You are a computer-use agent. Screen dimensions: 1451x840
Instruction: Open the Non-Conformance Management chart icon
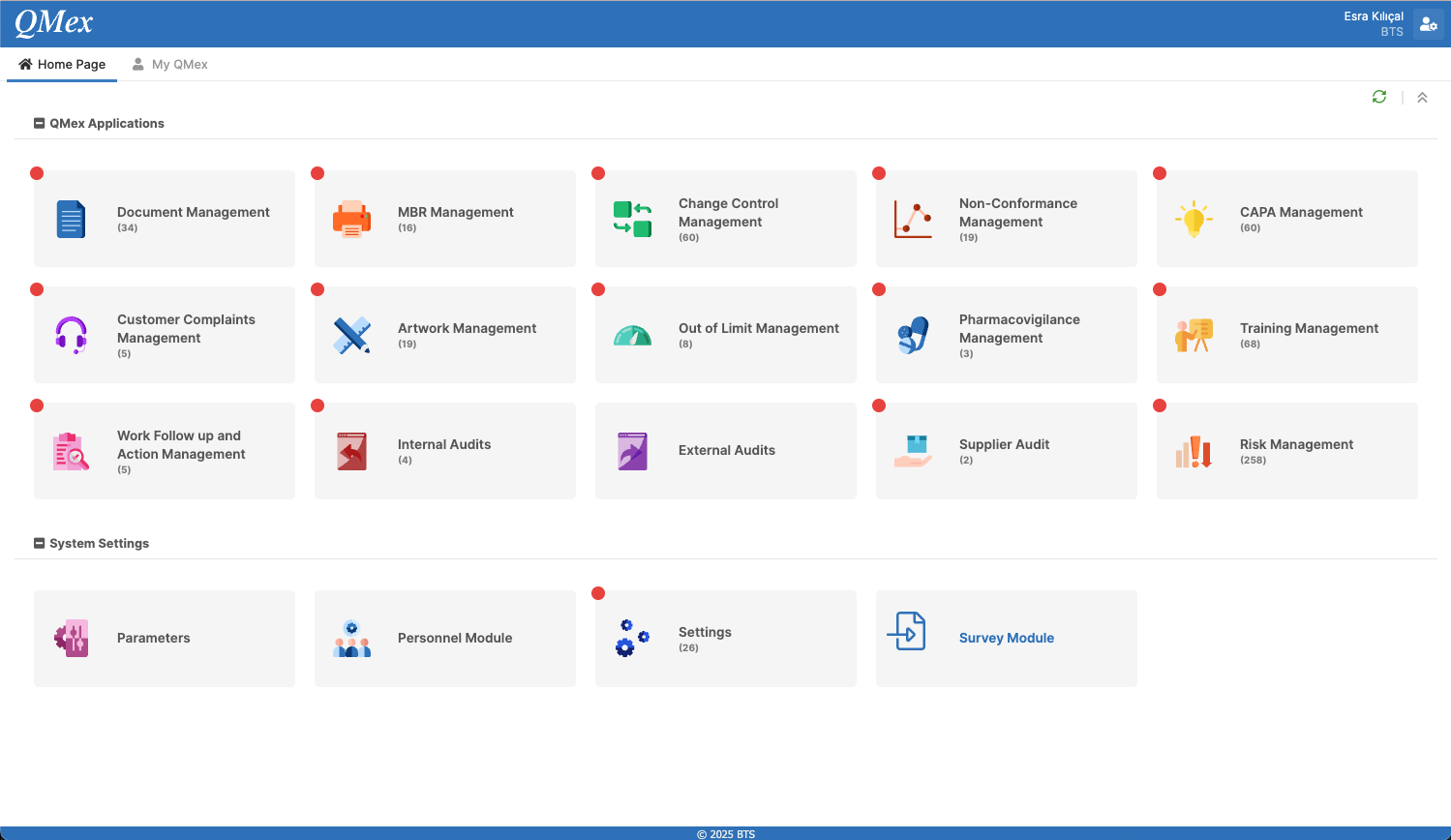click(x=913, y=218)
